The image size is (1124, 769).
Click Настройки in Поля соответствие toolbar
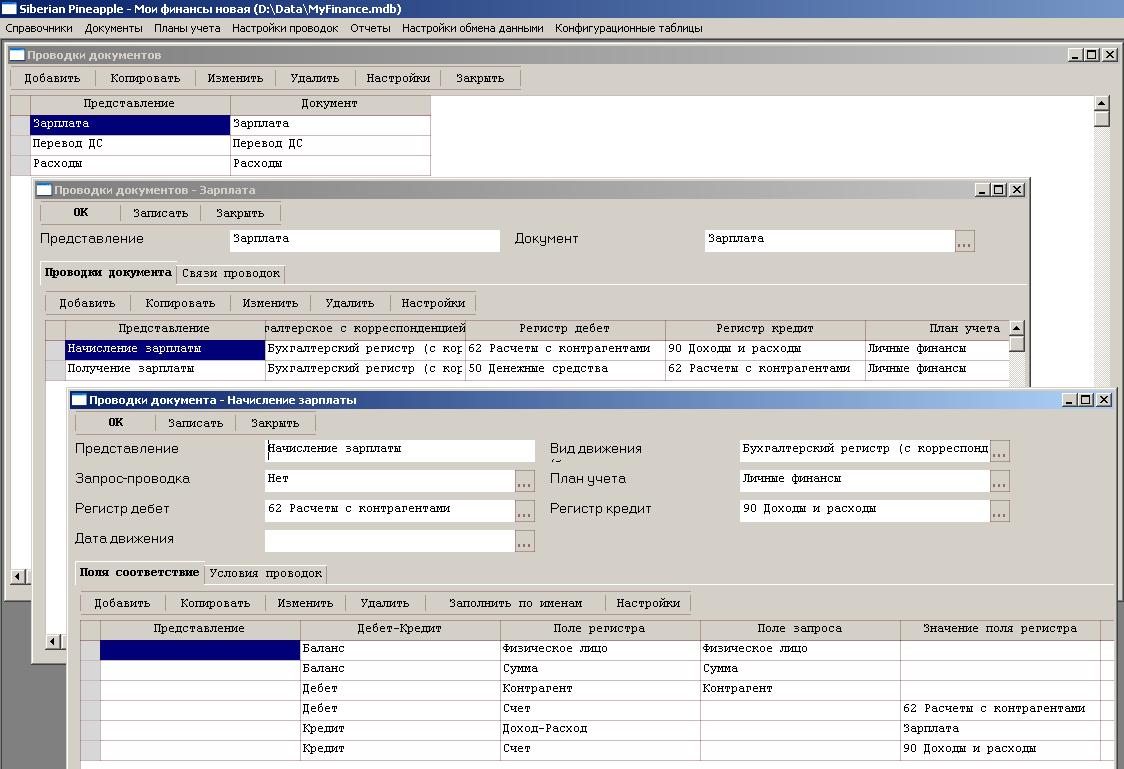tap(648, 603)
